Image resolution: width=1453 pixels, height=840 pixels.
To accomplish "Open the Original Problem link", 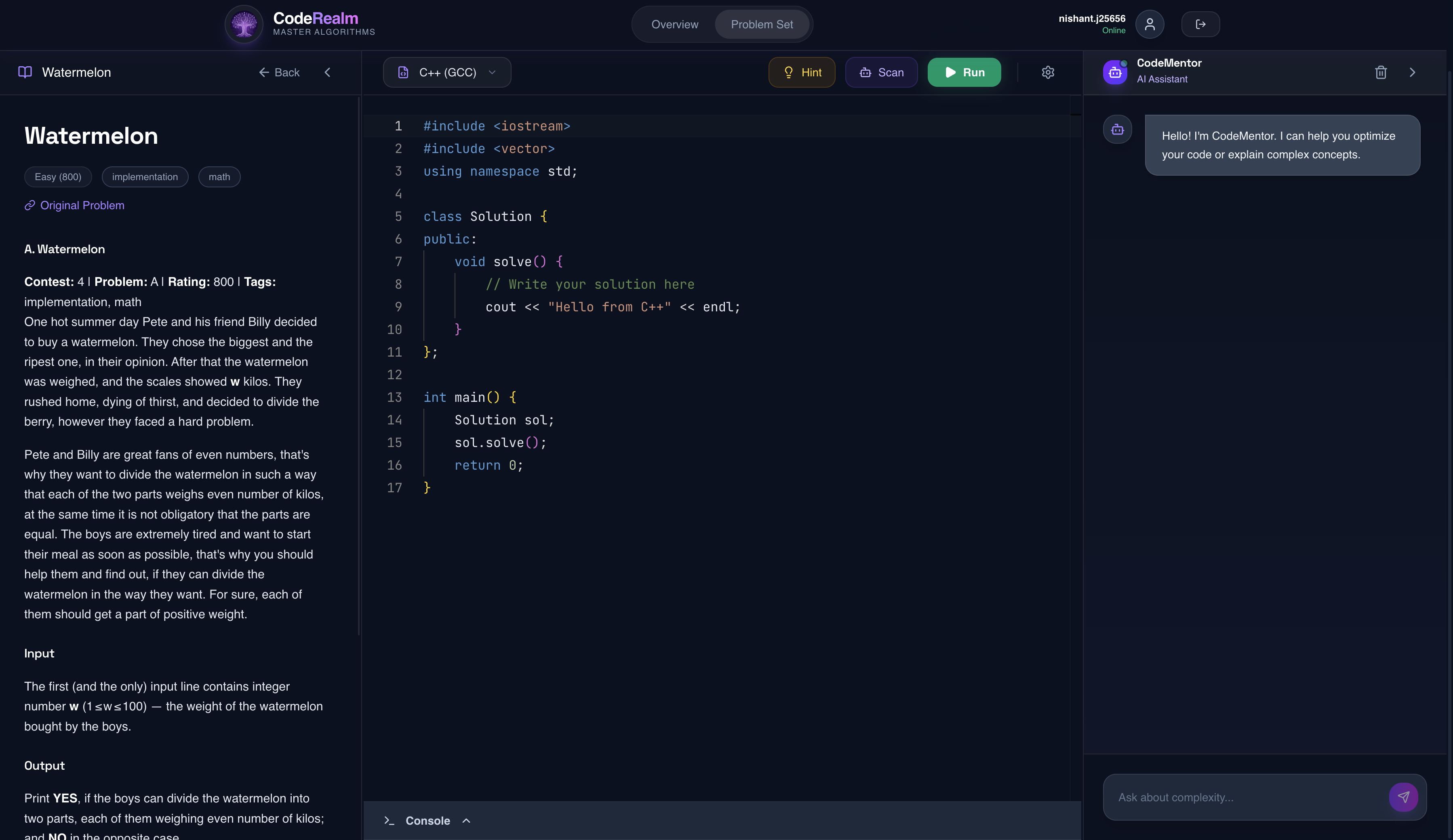I will [74, 205].
